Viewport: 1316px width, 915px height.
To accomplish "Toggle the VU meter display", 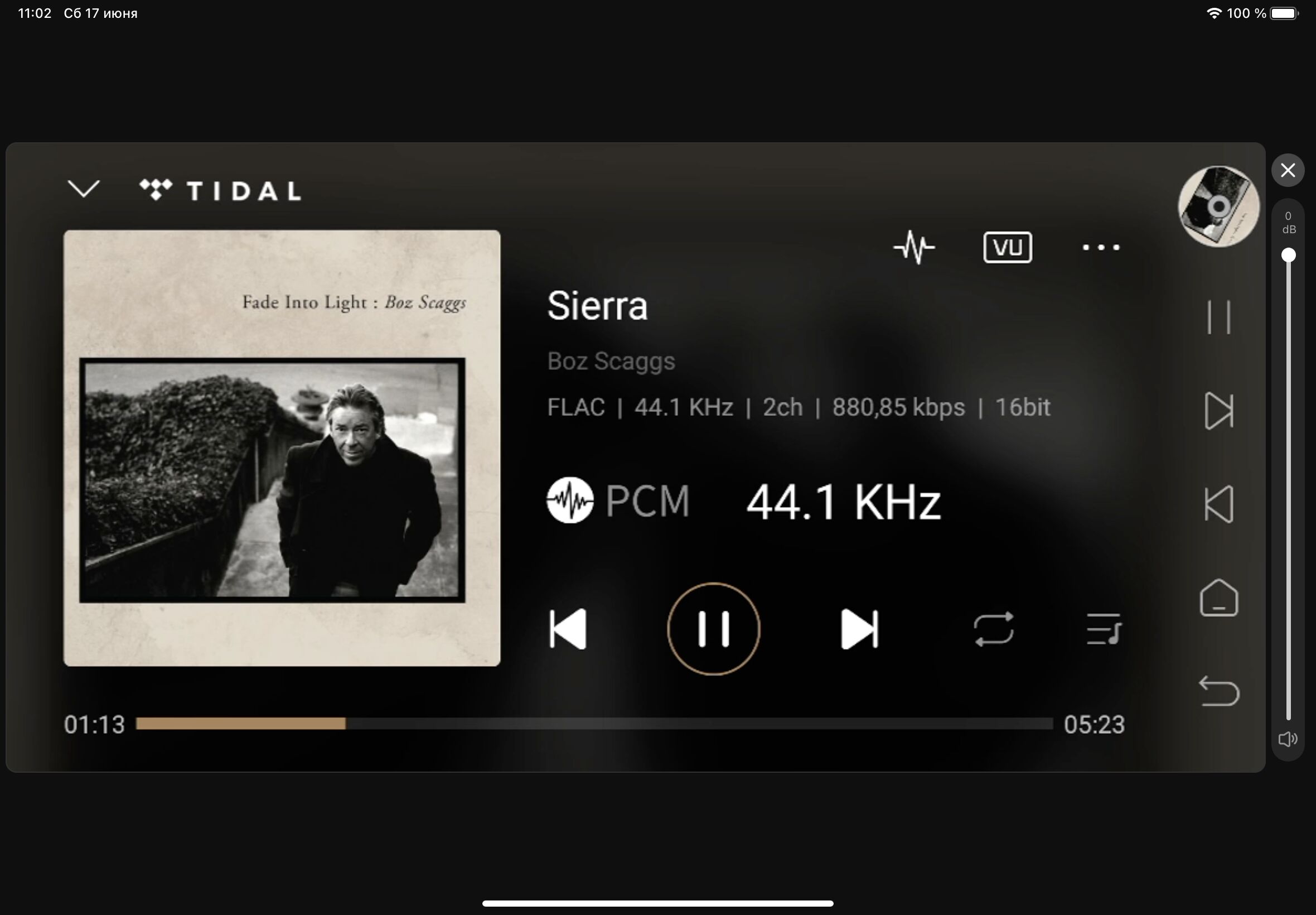I will pyautogui.click(x=1008, y=248).
